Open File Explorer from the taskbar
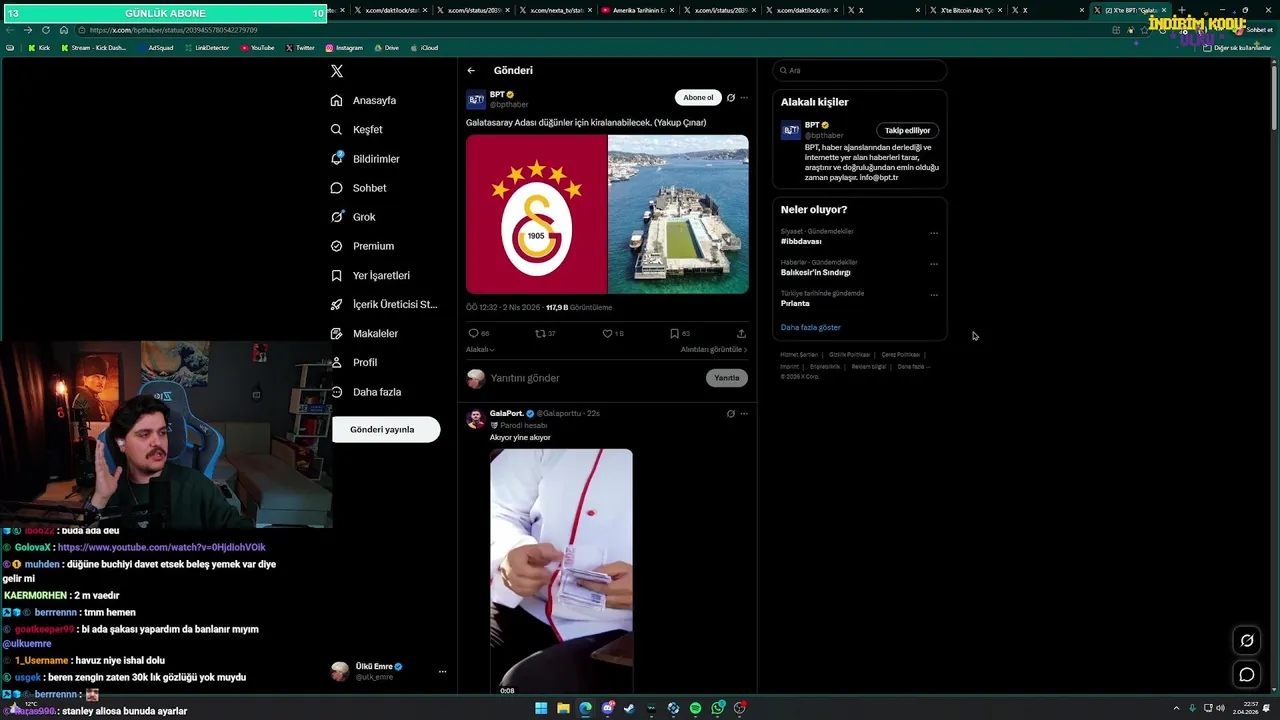Image resolution: width=1280 pixels, height=720 pixels. point(563,708)
